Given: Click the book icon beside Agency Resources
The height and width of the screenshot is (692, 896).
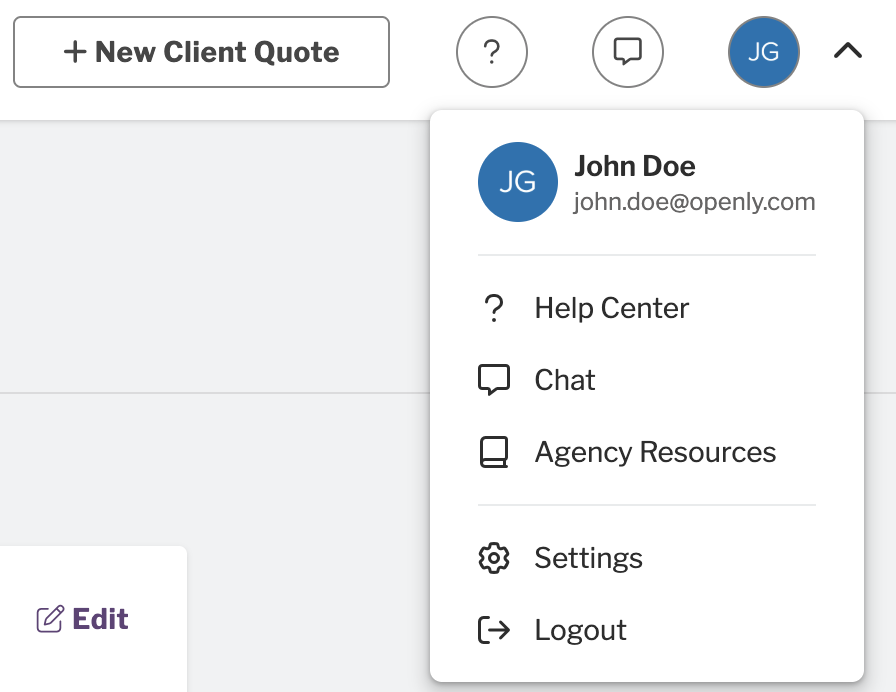Looking at the screenshot, I should pos(494,452).
